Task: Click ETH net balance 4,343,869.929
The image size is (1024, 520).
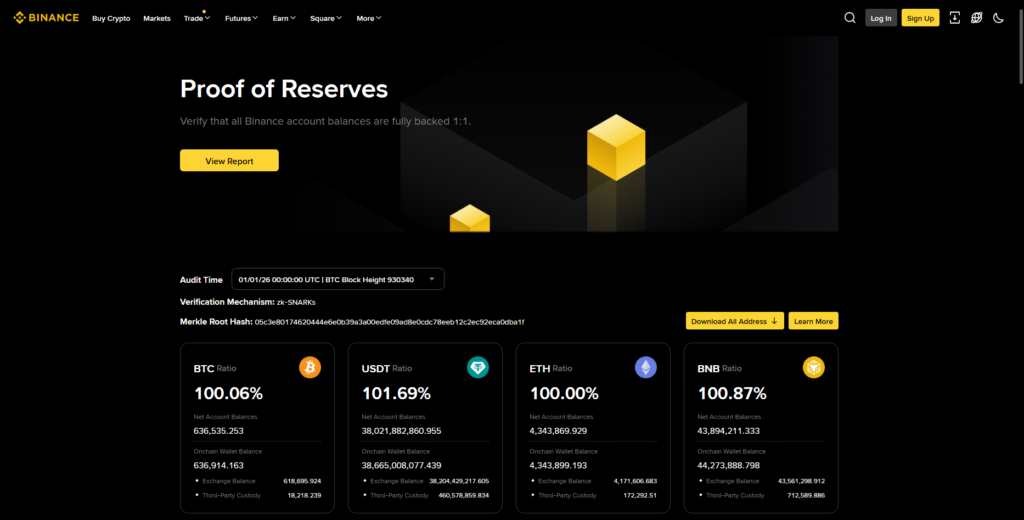Action: coord(558,431)
